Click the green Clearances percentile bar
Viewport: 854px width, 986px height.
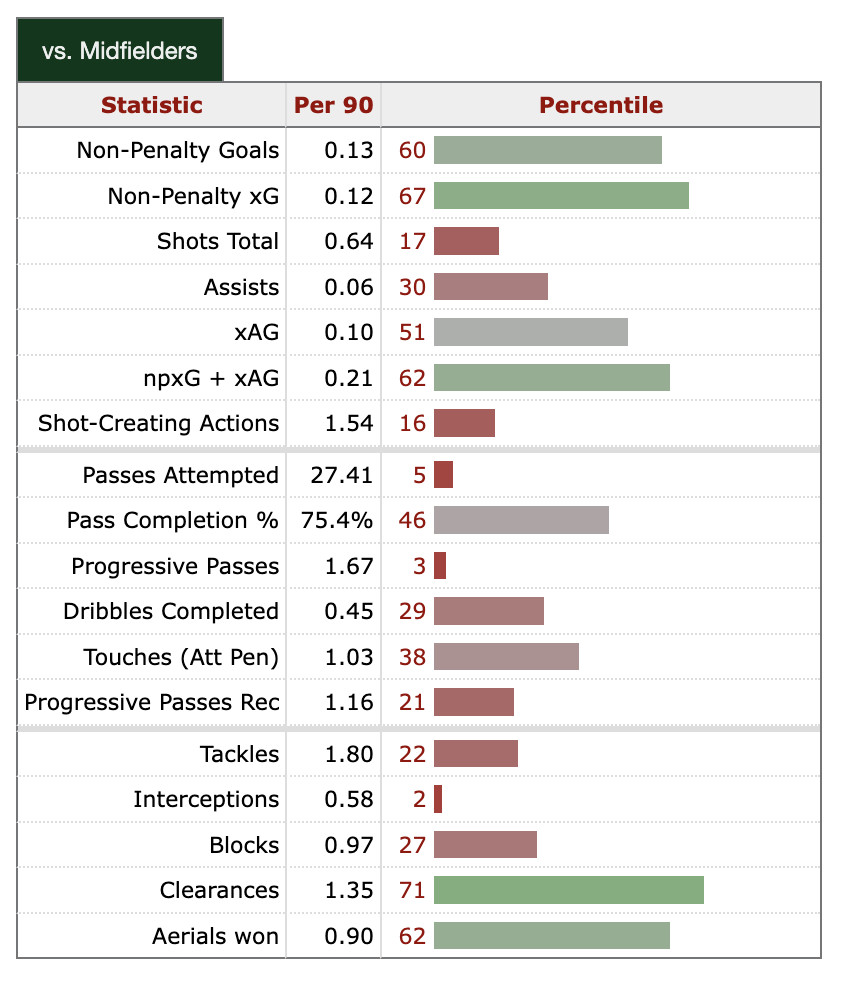(x=569, y=891)
